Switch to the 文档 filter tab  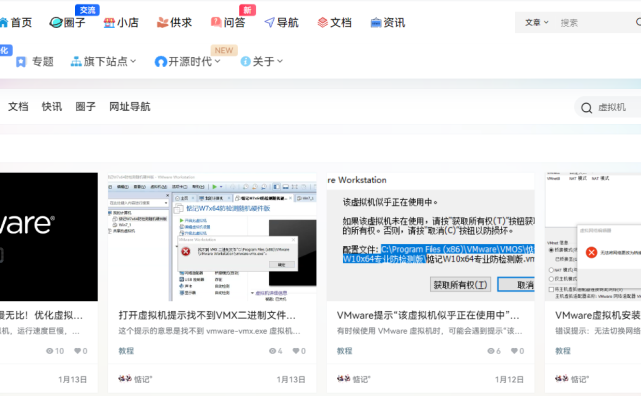point(18,107)
